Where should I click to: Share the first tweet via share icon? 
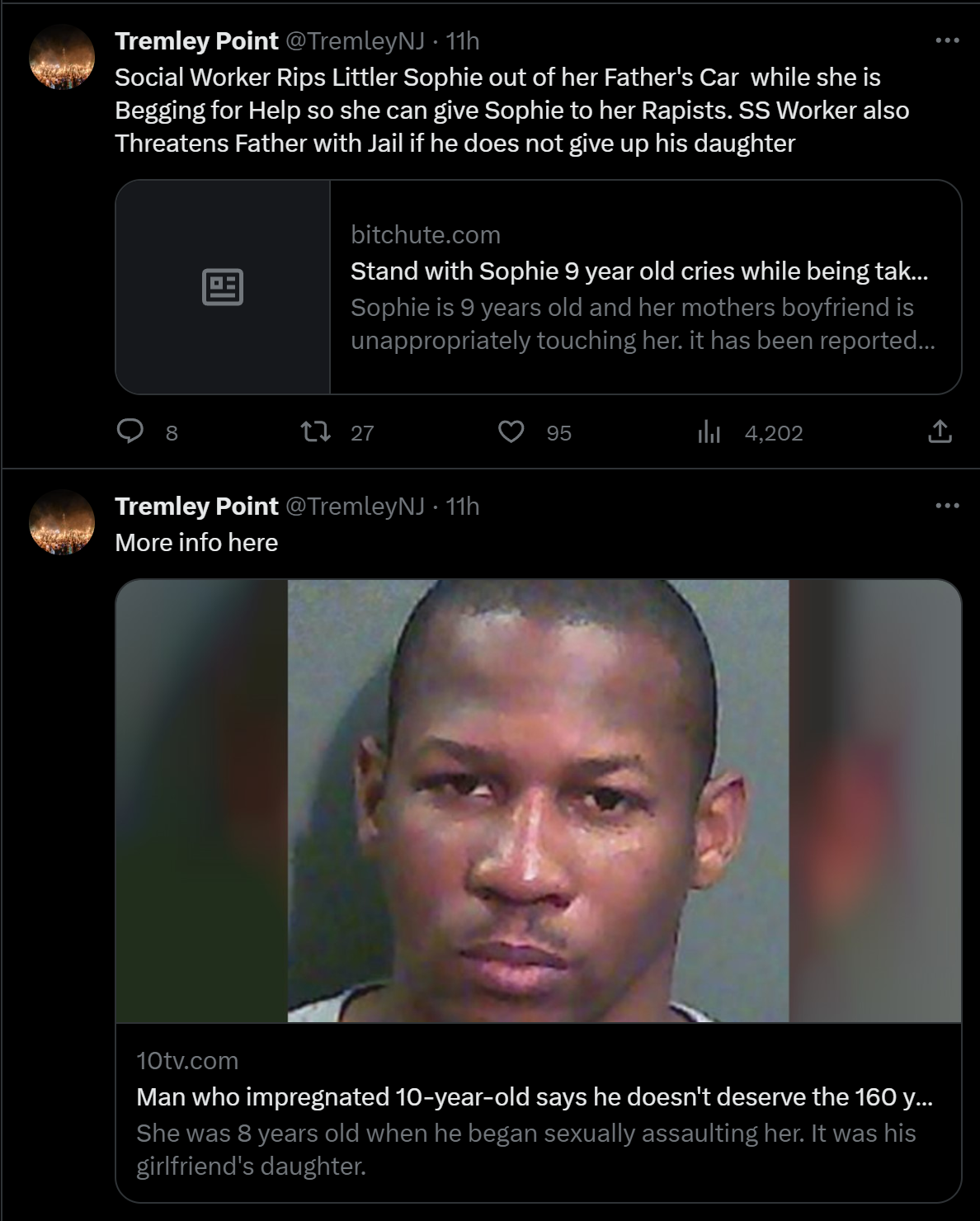(940, 431)
